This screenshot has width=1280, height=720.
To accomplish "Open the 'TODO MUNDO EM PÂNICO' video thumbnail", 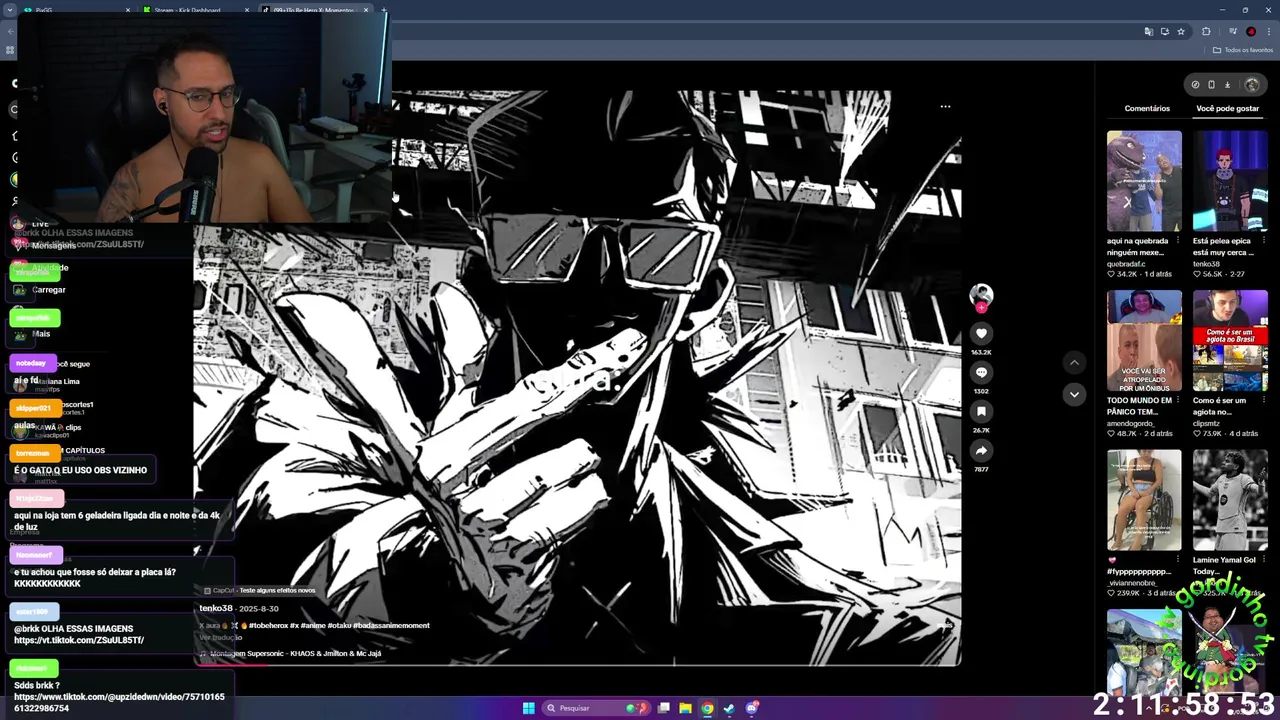I will [1144, 341].
